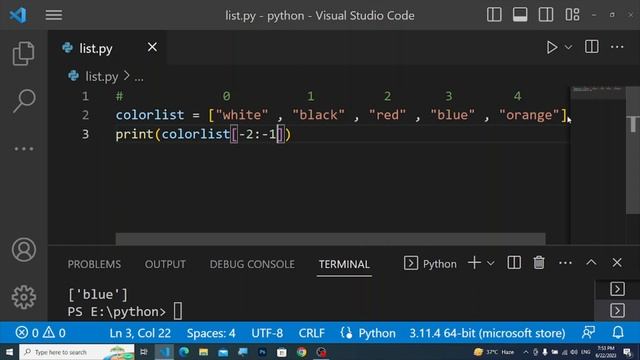Click Ln 3, Col 22 cursor position
The image size is (640, 360).
(140, 333)
